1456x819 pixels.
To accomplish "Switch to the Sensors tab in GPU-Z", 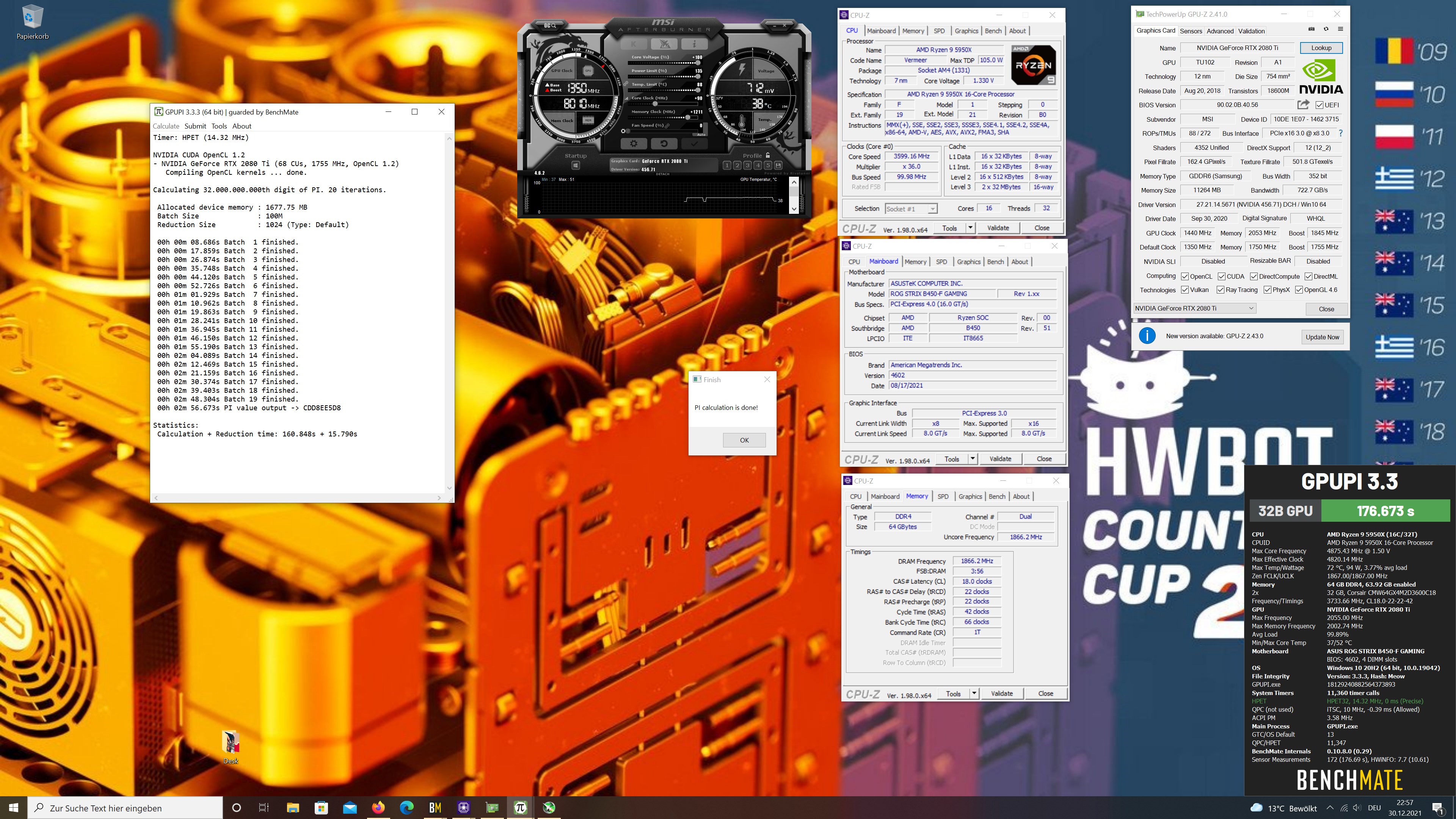I will (x=1191, y=31).
